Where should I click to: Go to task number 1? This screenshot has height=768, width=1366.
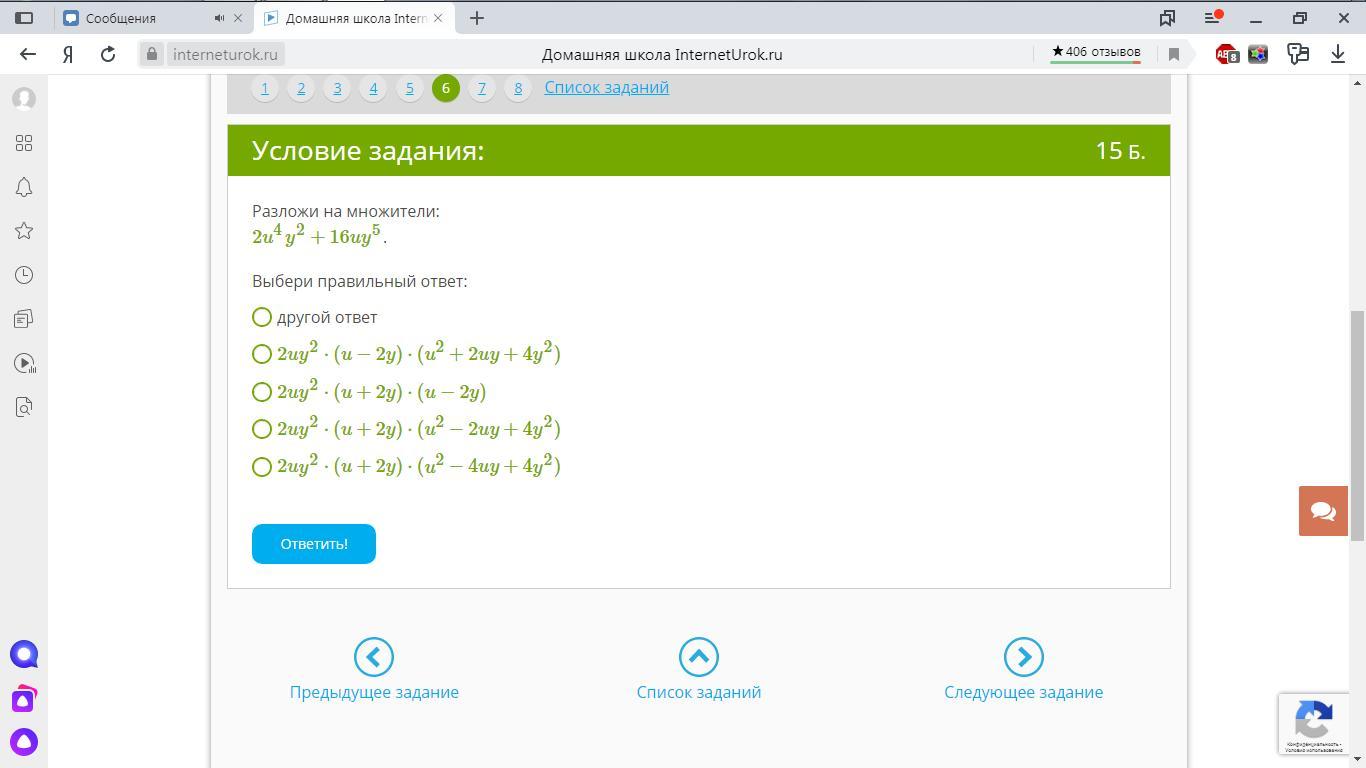point(265,88)
